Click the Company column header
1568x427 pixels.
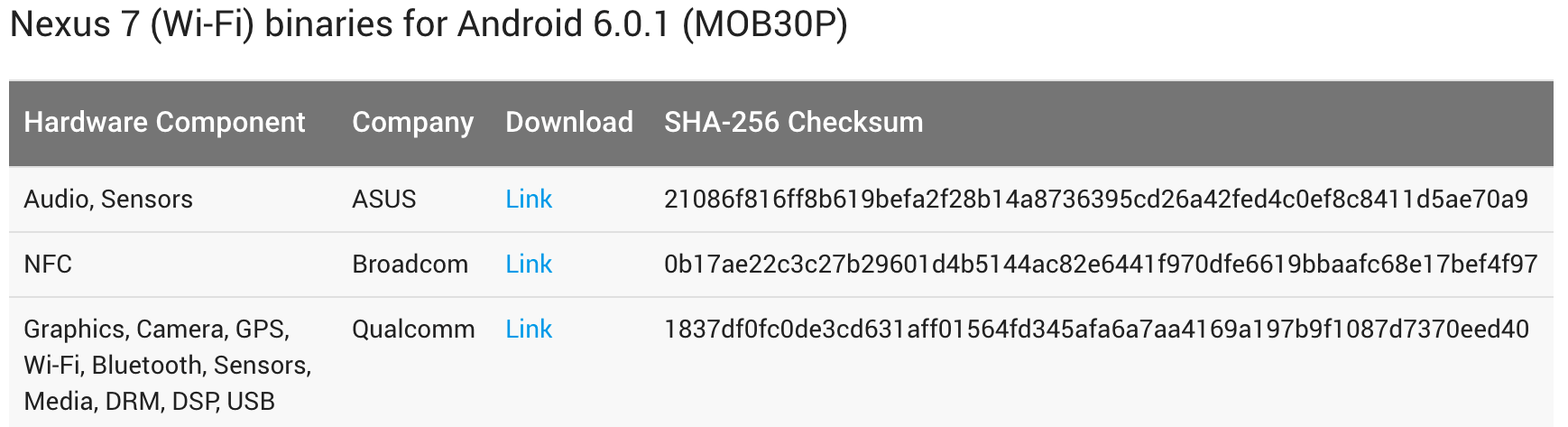tap(412, 122)
